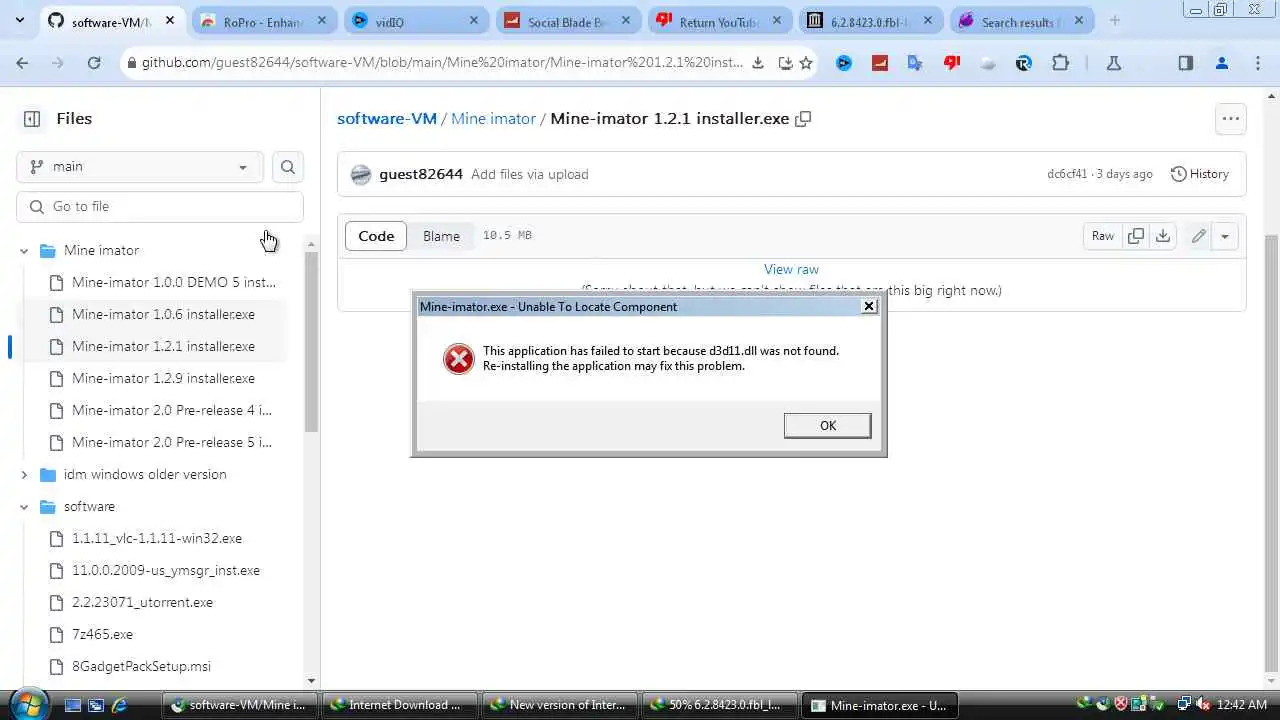Image resolution: width=1280 pixels, height=720 pixels.
Task: Open a new browser tab
Action: tap(1114, 21)
